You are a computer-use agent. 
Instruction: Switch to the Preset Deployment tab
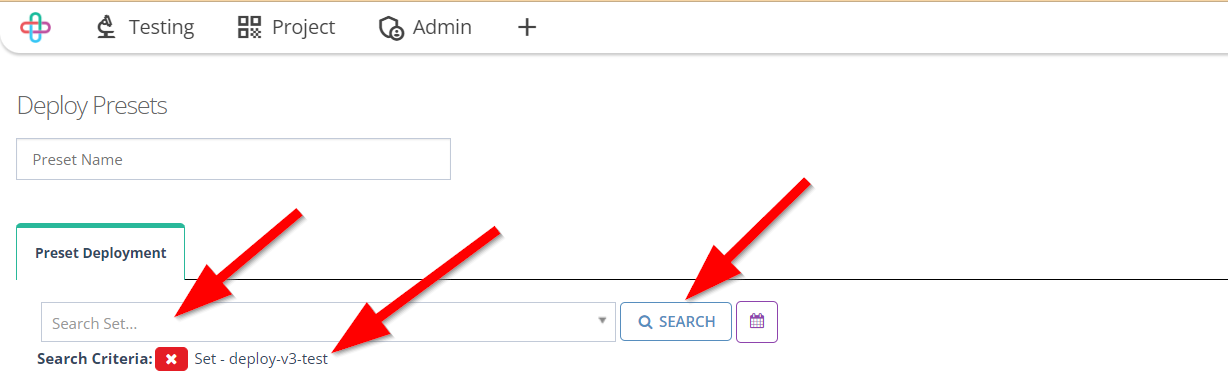tap(101, 252)
